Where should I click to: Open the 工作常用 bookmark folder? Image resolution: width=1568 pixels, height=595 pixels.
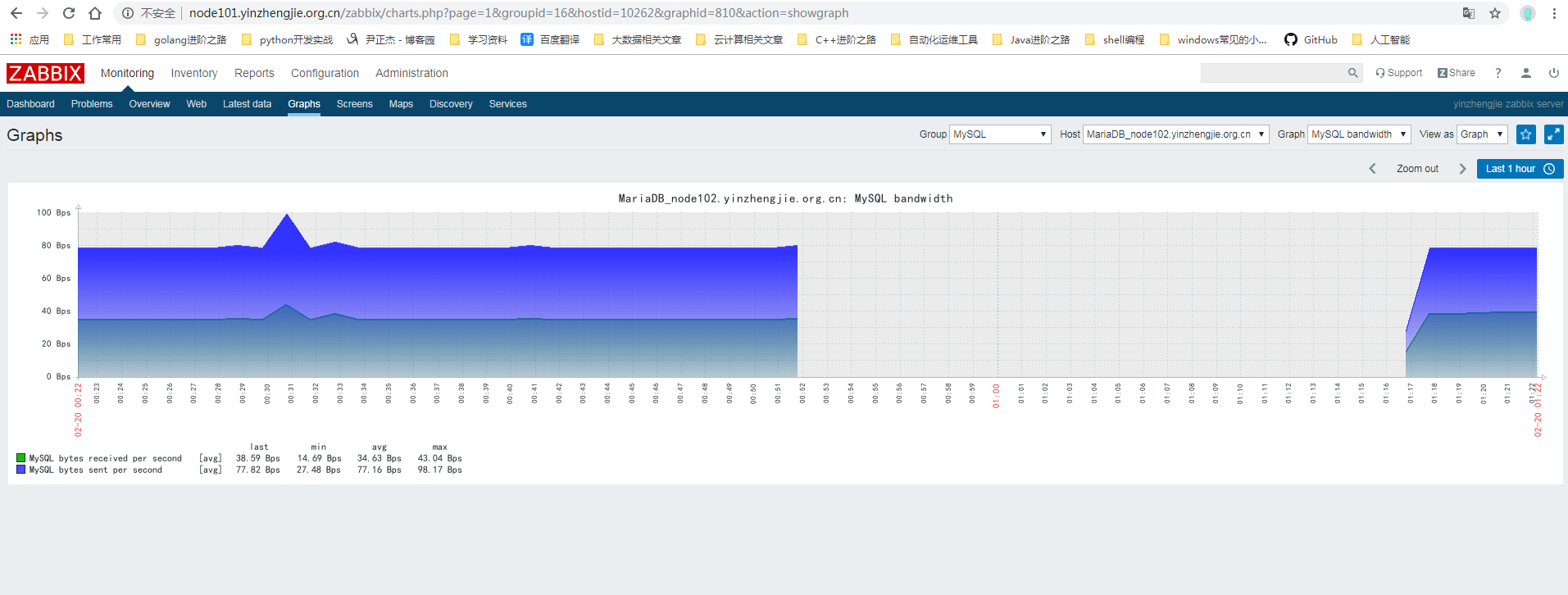92,39
